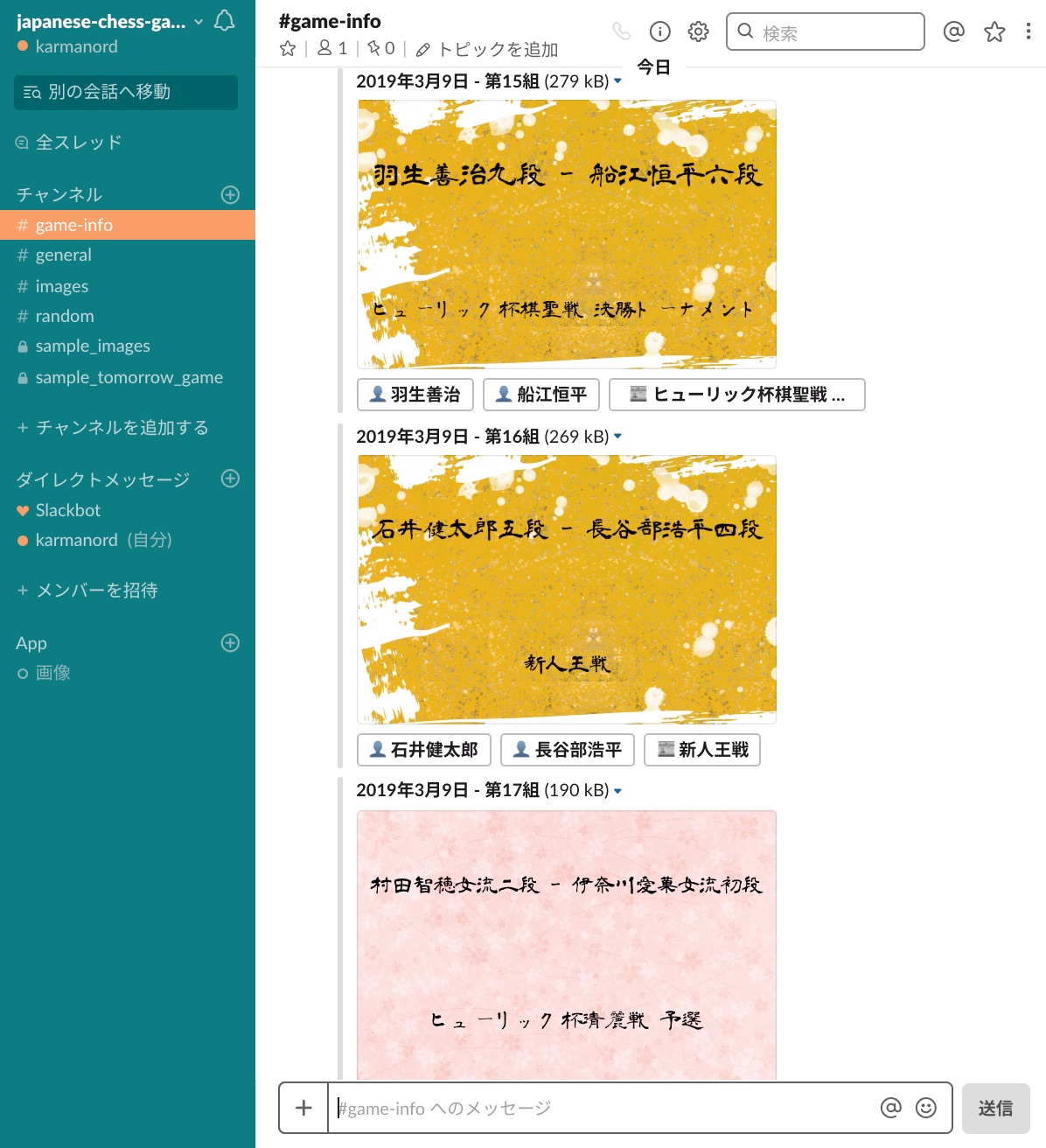Screen dimensions: 1046x1148
Task: Click トピックを追加 to add a topic
Action: click(x=493, y=50)
